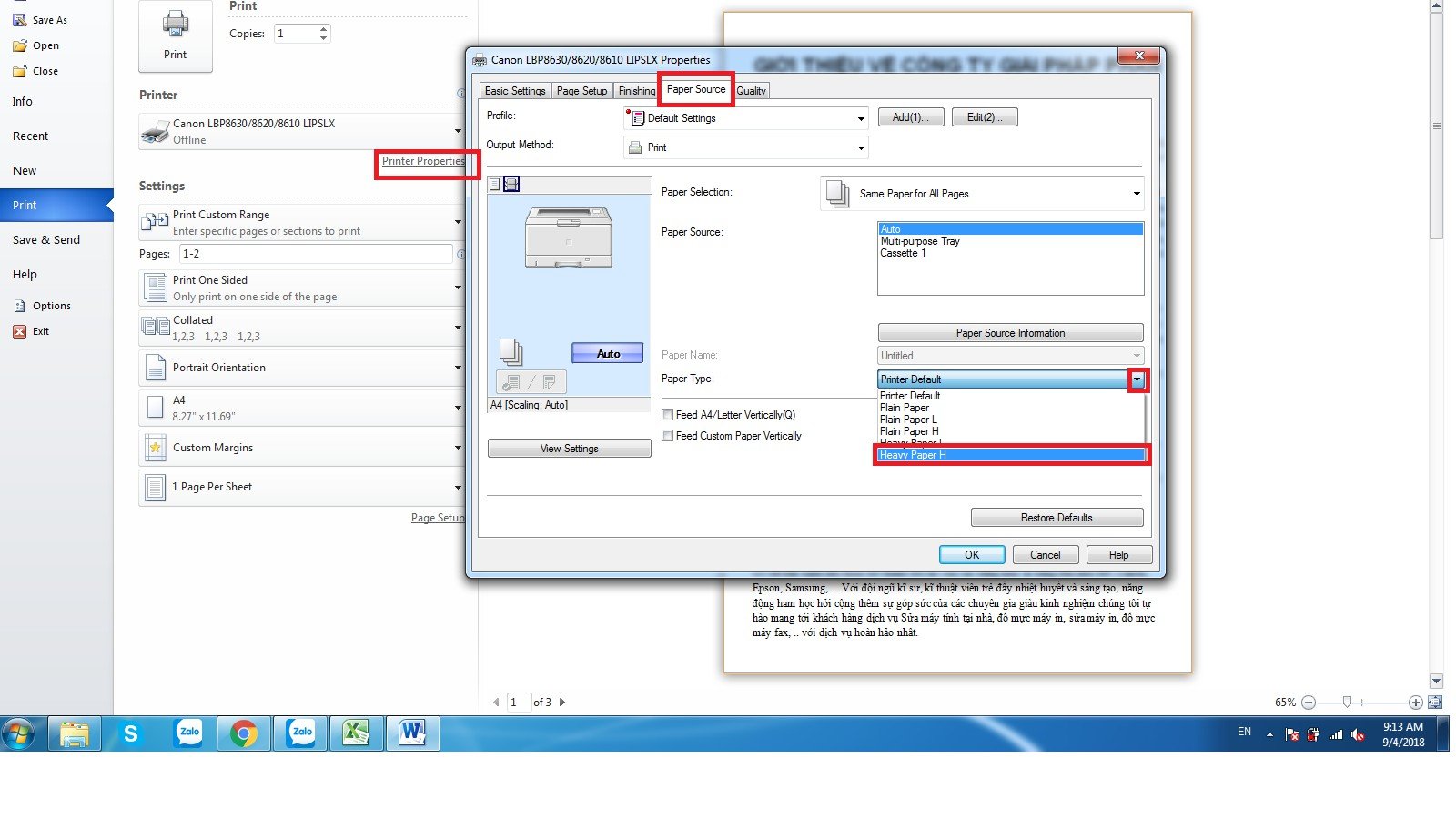The image size is (1456, 819).
Task: Open Google Chrome from the taskbar
Action: pos(243,733)
